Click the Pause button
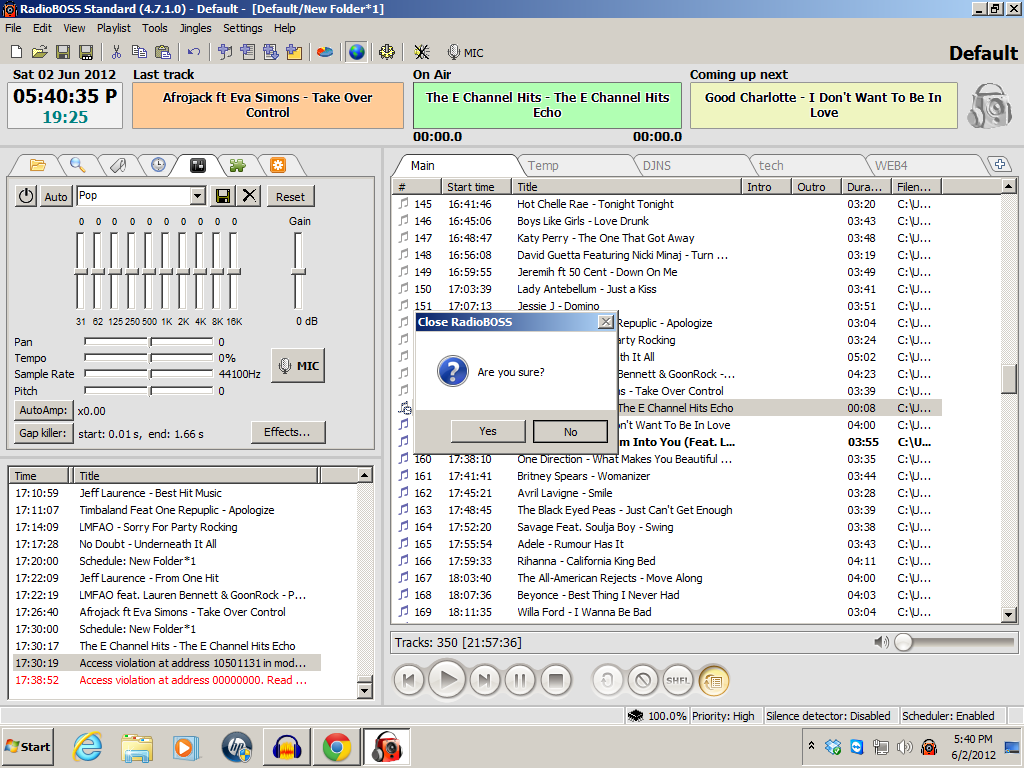Viewport: 1024px width, 768px height. point(520,681)
